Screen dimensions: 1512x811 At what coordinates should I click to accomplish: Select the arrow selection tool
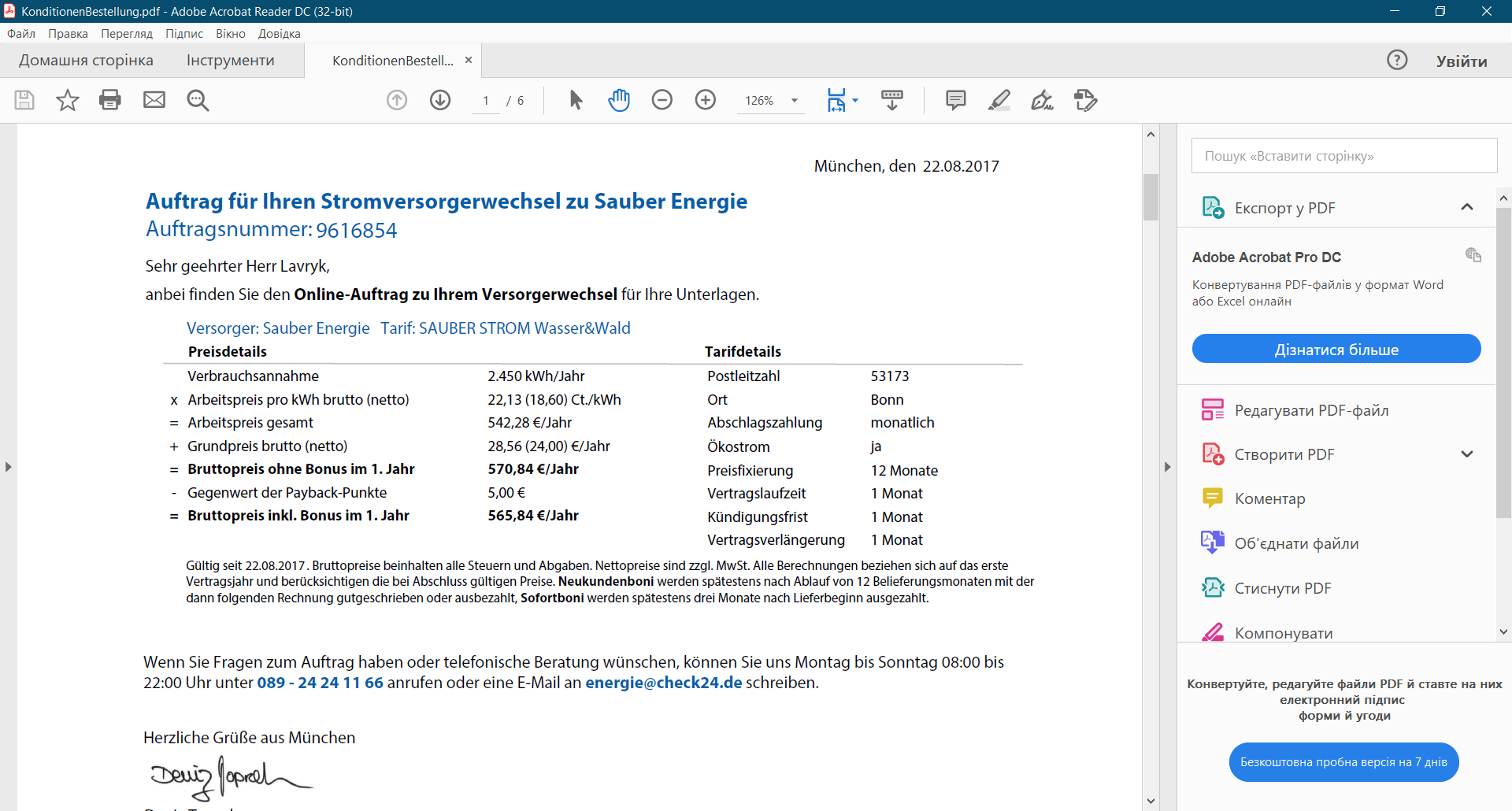click(576, 100)
